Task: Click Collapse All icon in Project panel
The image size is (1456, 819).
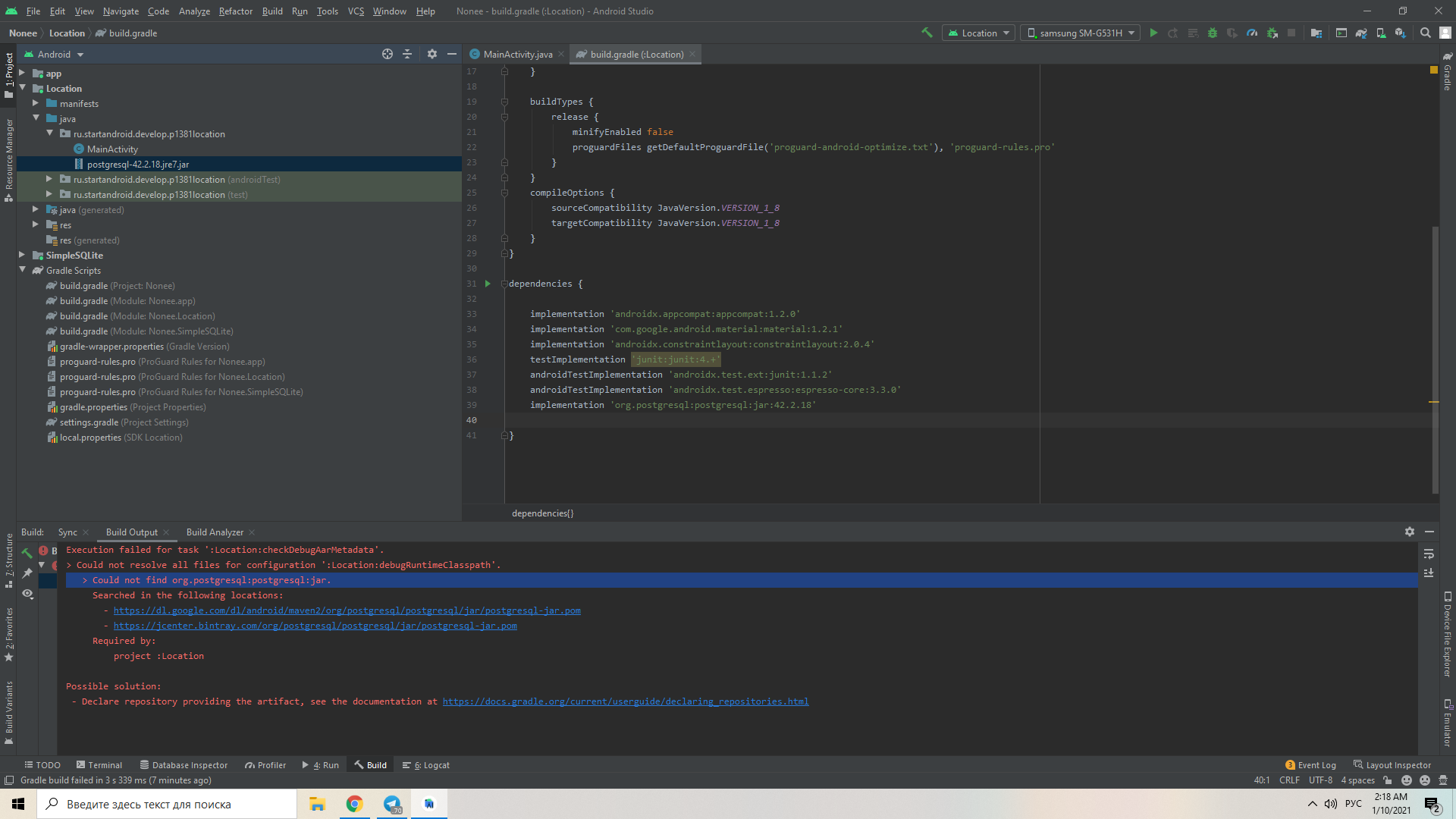Action: pyautogui.click(x=407, y=54)
